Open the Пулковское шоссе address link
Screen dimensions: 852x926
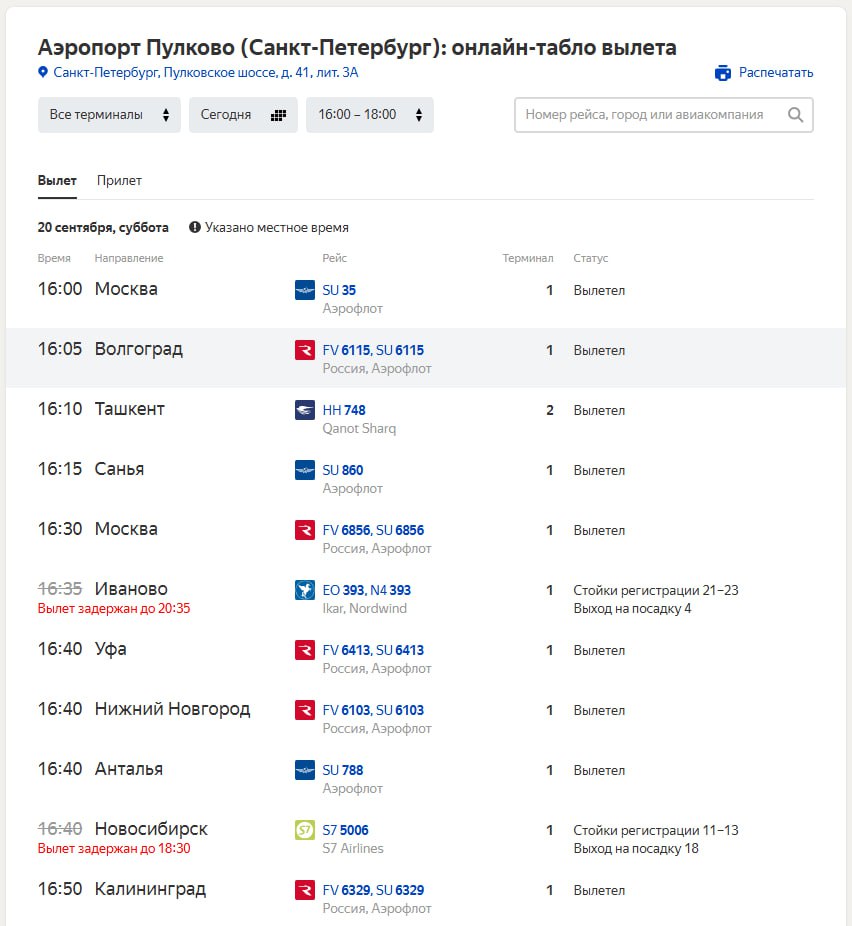click(x=205, y=73)
